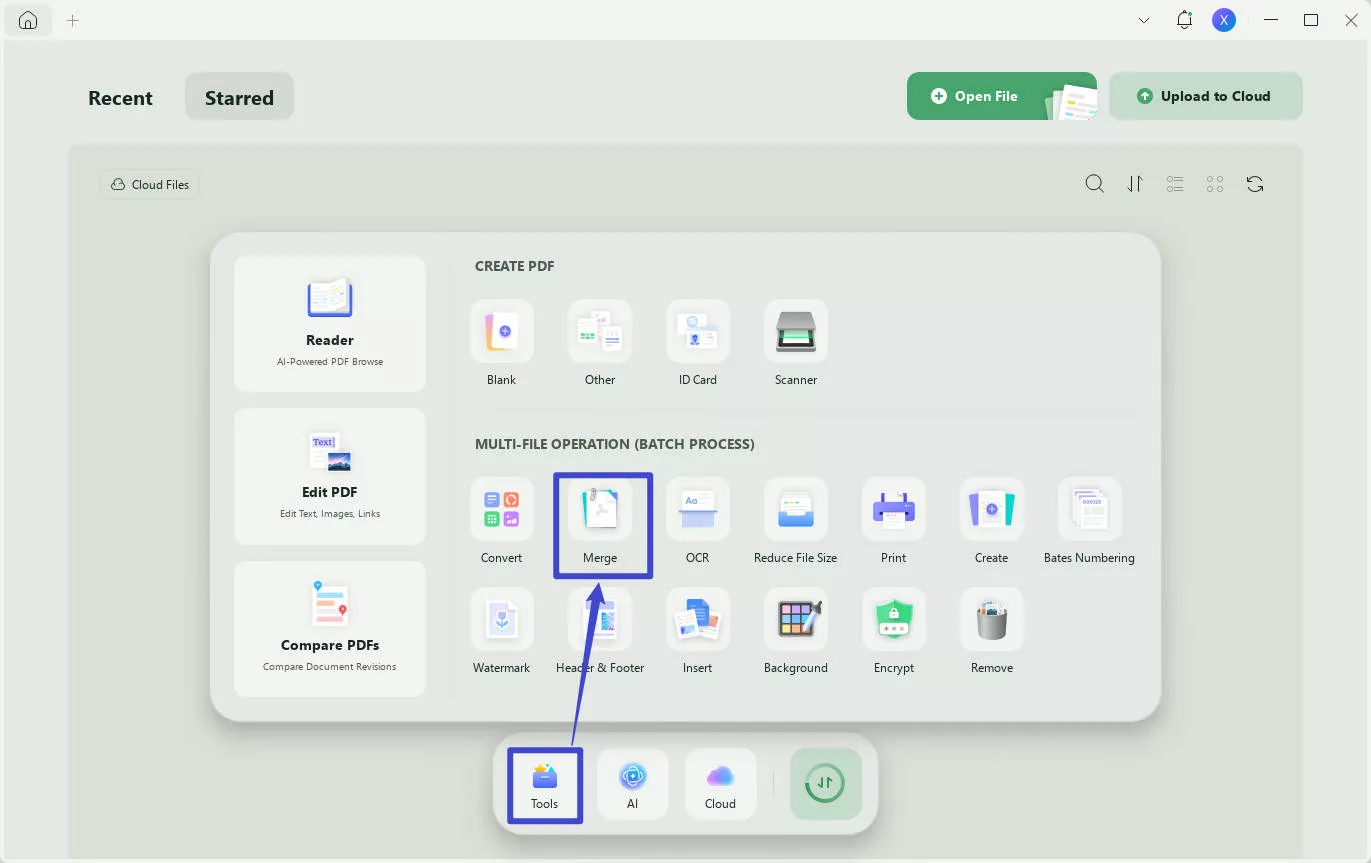Click the Open File button

[x=1001, y=96]
